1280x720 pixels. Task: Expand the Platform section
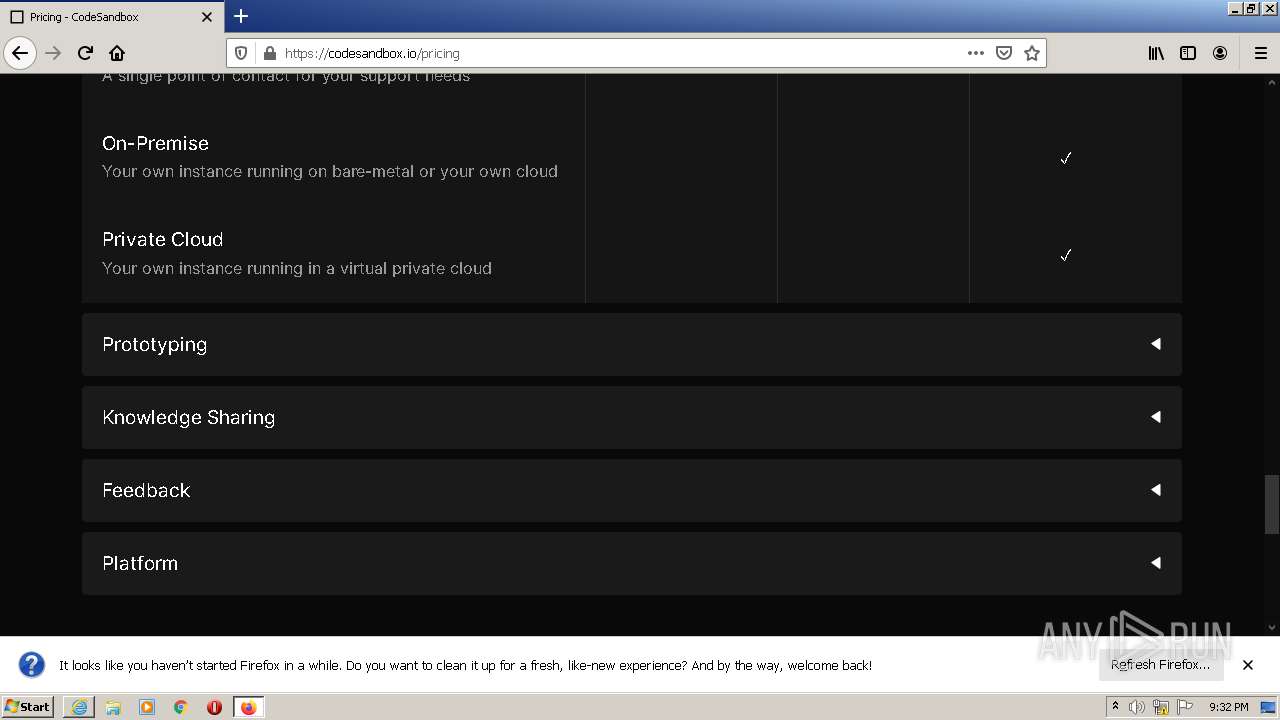pos(632,563)
